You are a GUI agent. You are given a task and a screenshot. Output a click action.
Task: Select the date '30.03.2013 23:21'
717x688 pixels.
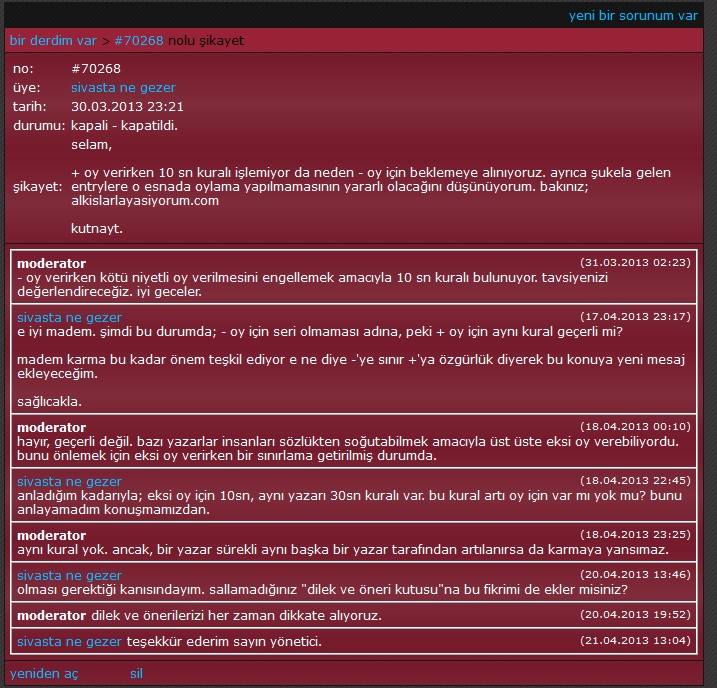click(127, 107)
